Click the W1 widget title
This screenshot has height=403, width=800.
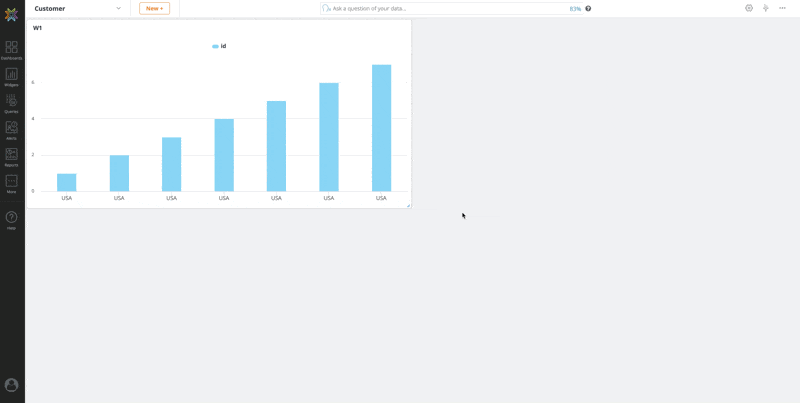(38, 28)
